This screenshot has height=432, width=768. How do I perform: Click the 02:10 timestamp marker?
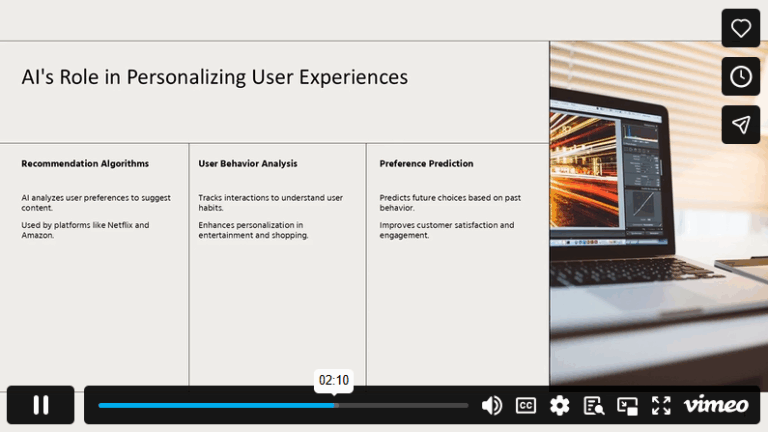(x=334, y=380)
